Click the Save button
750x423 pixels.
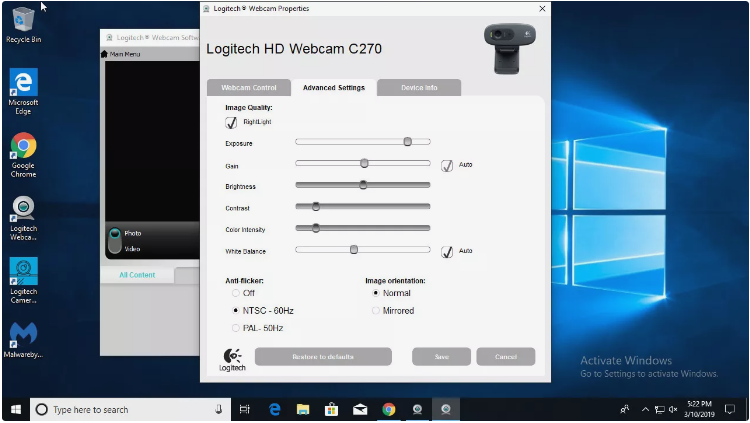(441, 356)
